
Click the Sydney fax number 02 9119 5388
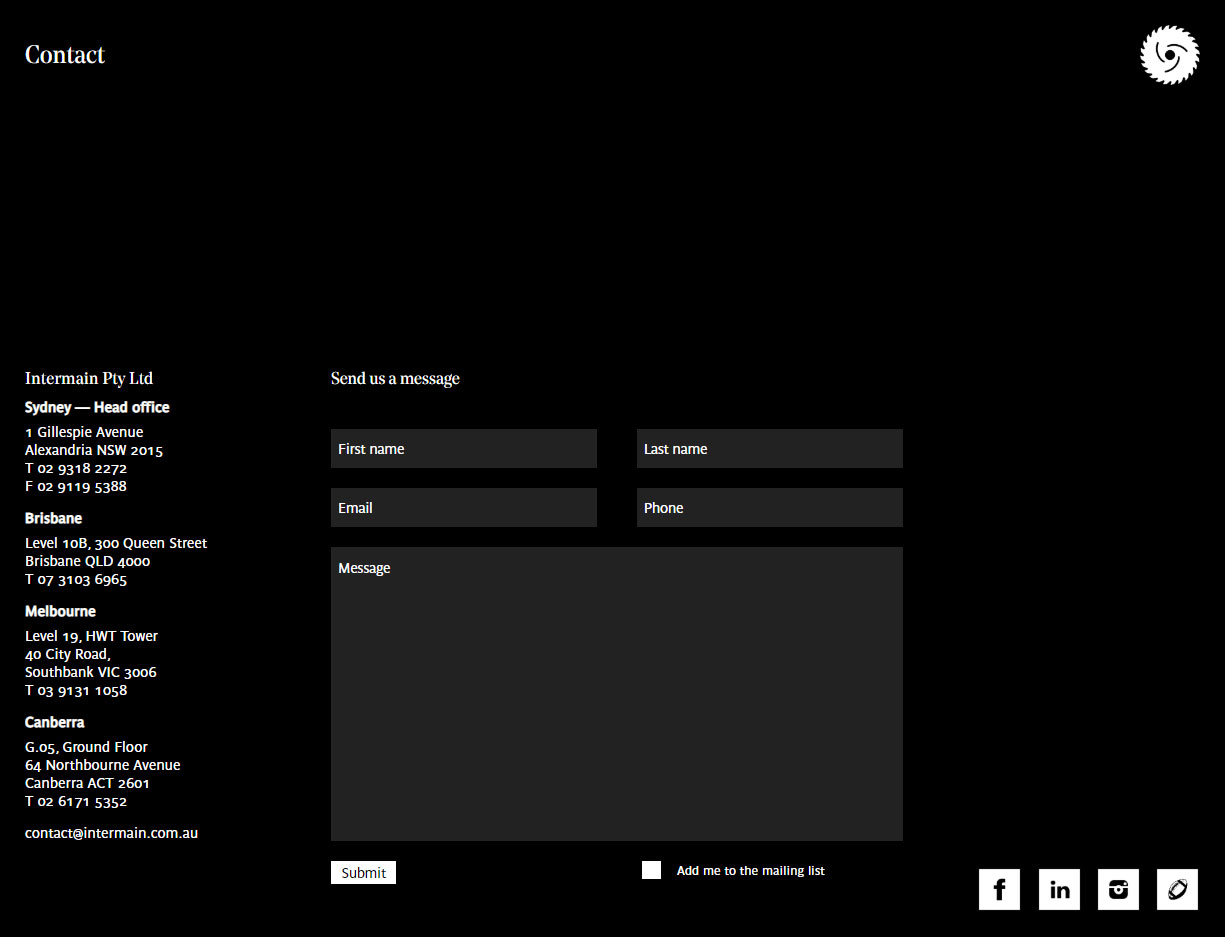(82, 486)
